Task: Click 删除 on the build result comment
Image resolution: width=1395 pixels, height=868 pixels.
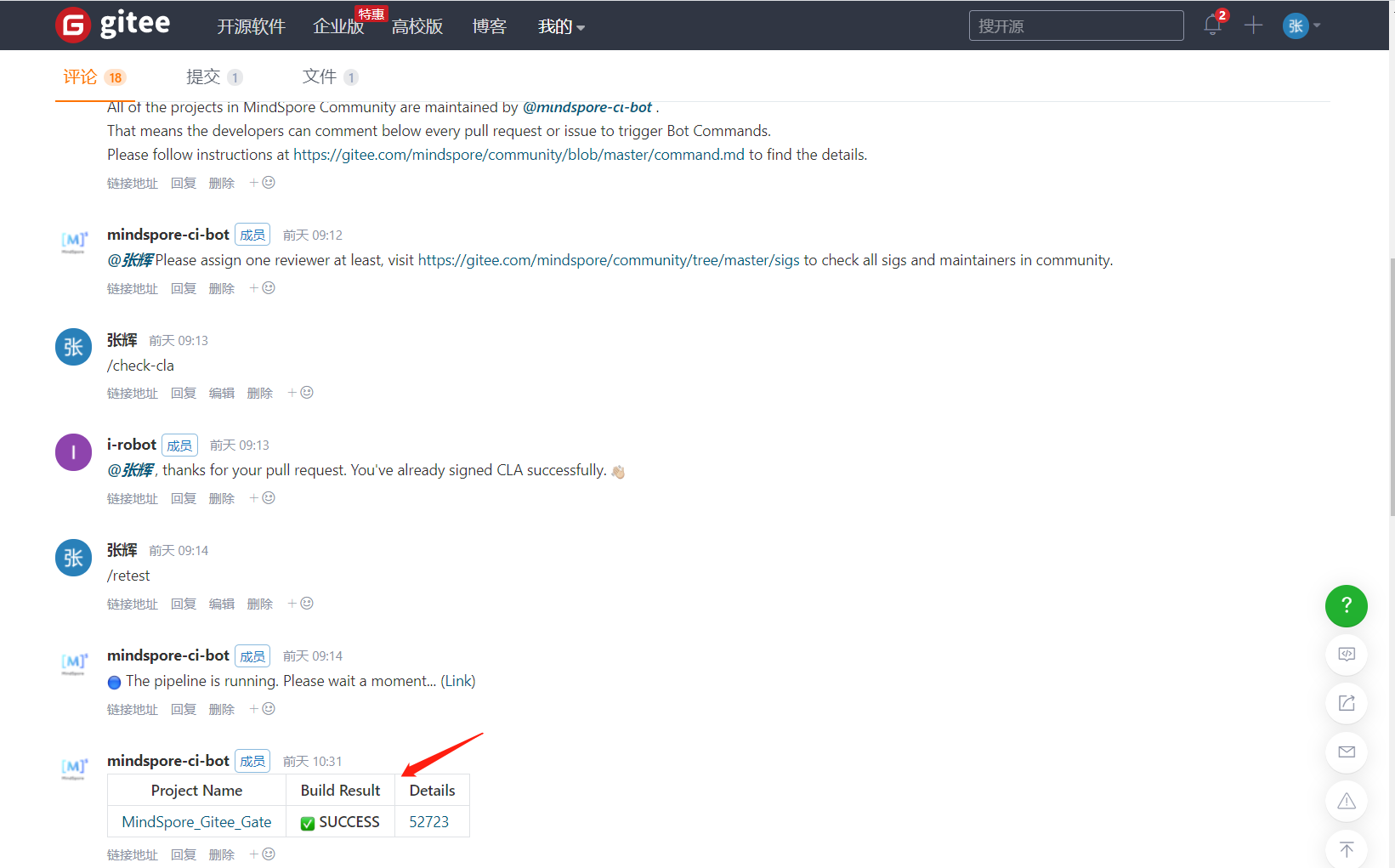Action: 222,855
